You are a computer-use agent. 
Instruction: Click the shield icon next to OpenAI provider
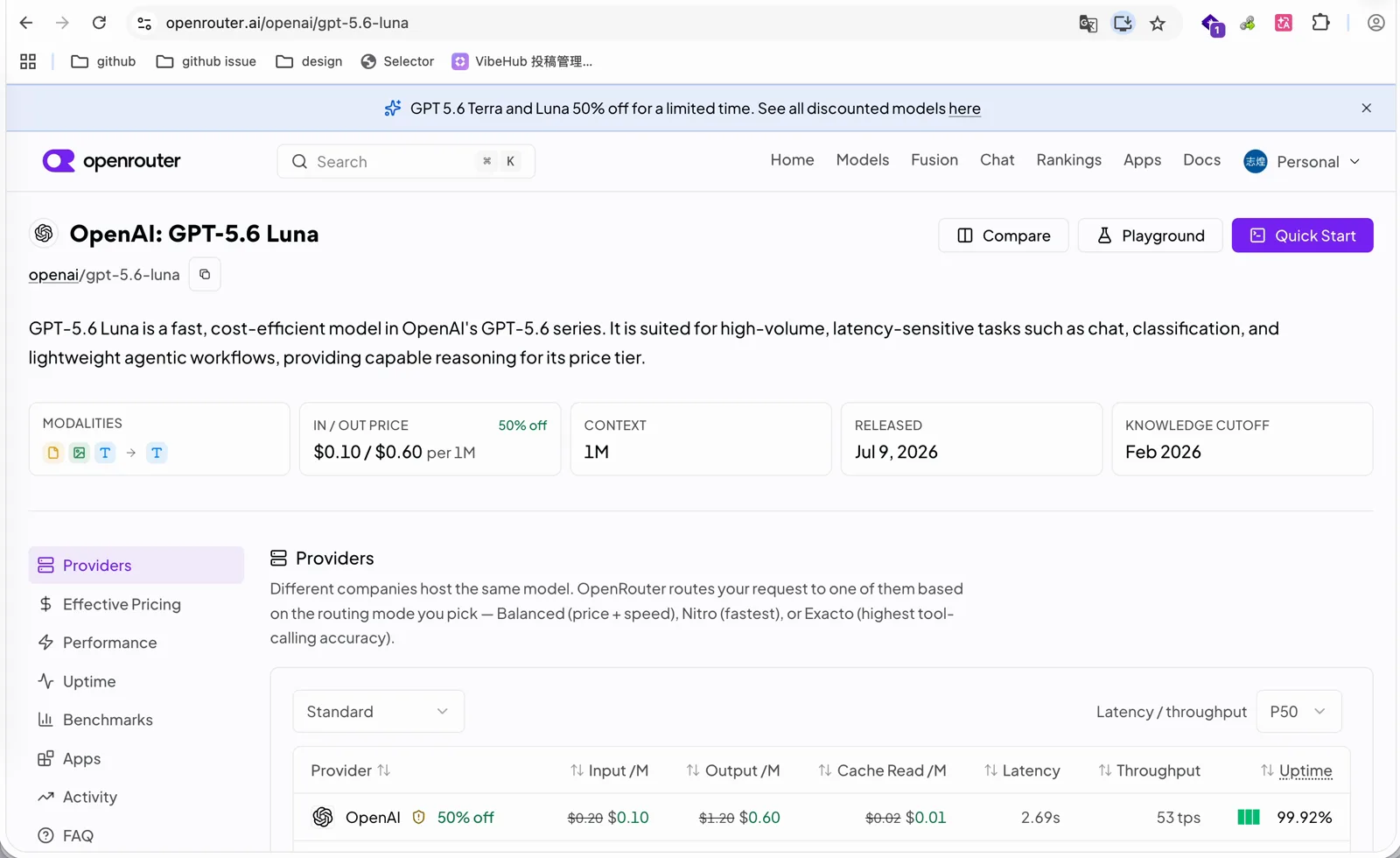click(x=419, y=818)
